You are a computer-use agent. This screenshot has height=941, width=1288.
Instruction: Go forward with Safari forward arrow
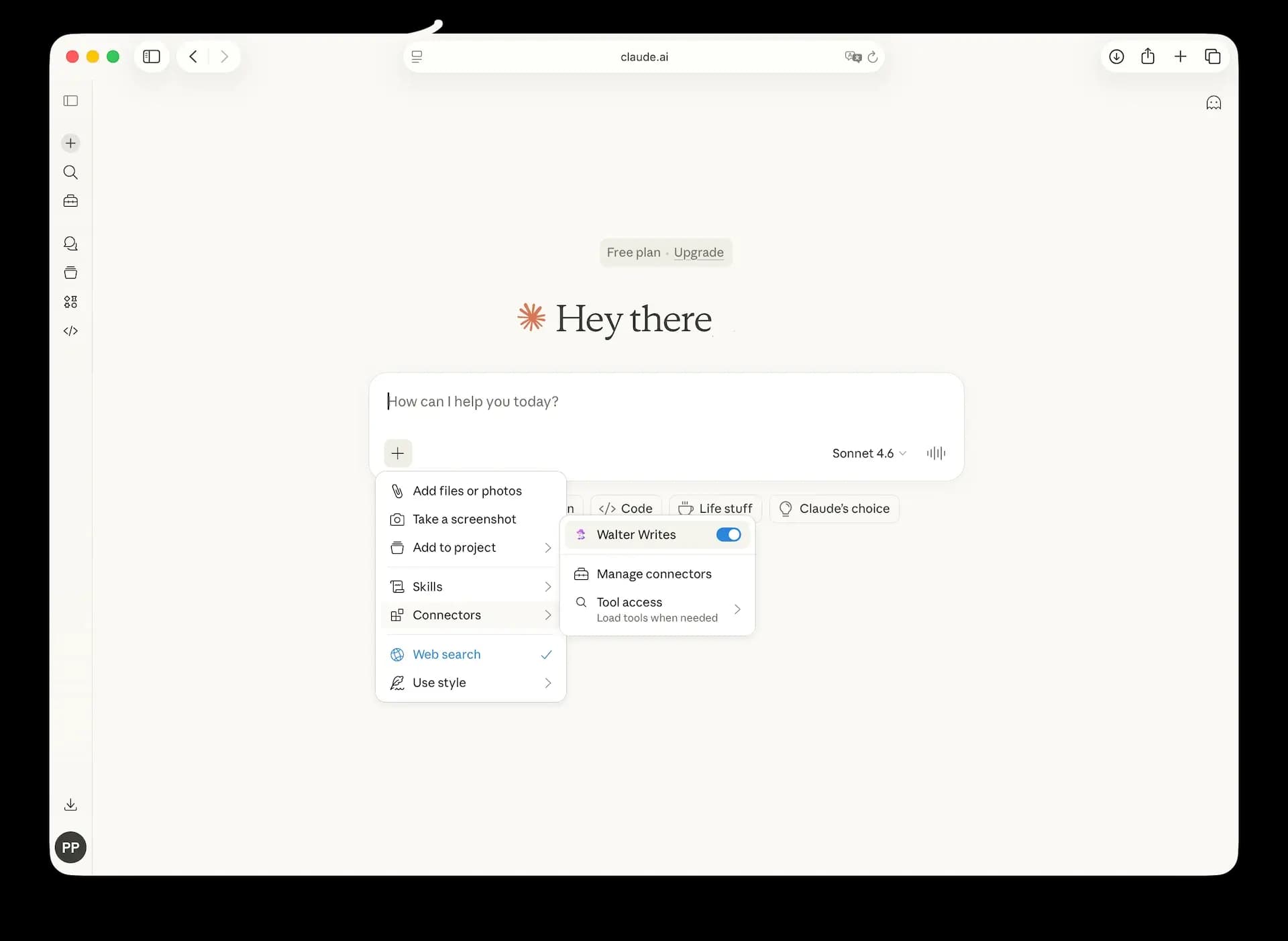(224, 56)
